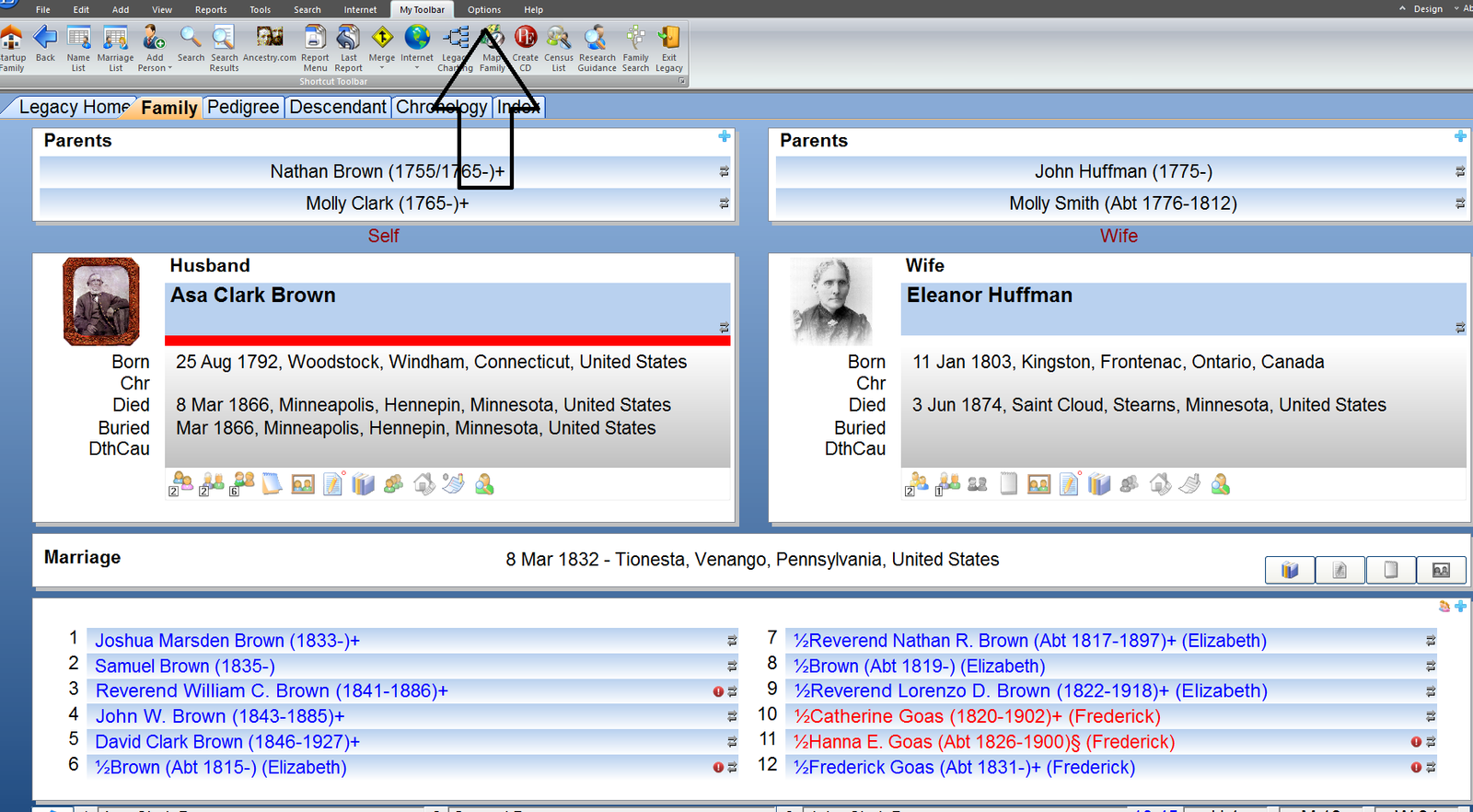Expand the Shortcut Toolbar launcher corner
This screenshot has width=1473, height=812.
[x=682, y=81]
